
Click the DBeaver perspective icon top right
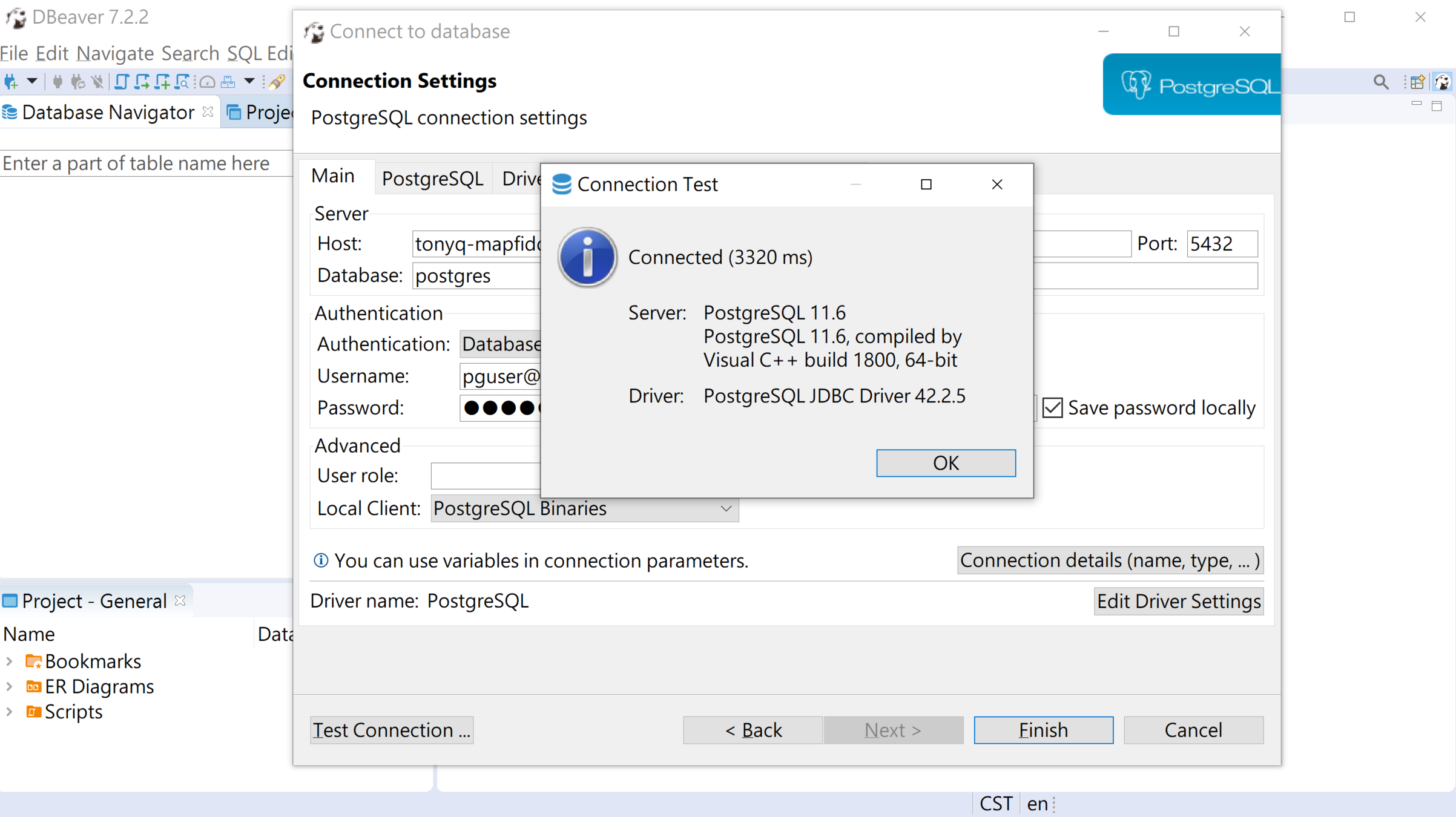[x=1443, y=82]
